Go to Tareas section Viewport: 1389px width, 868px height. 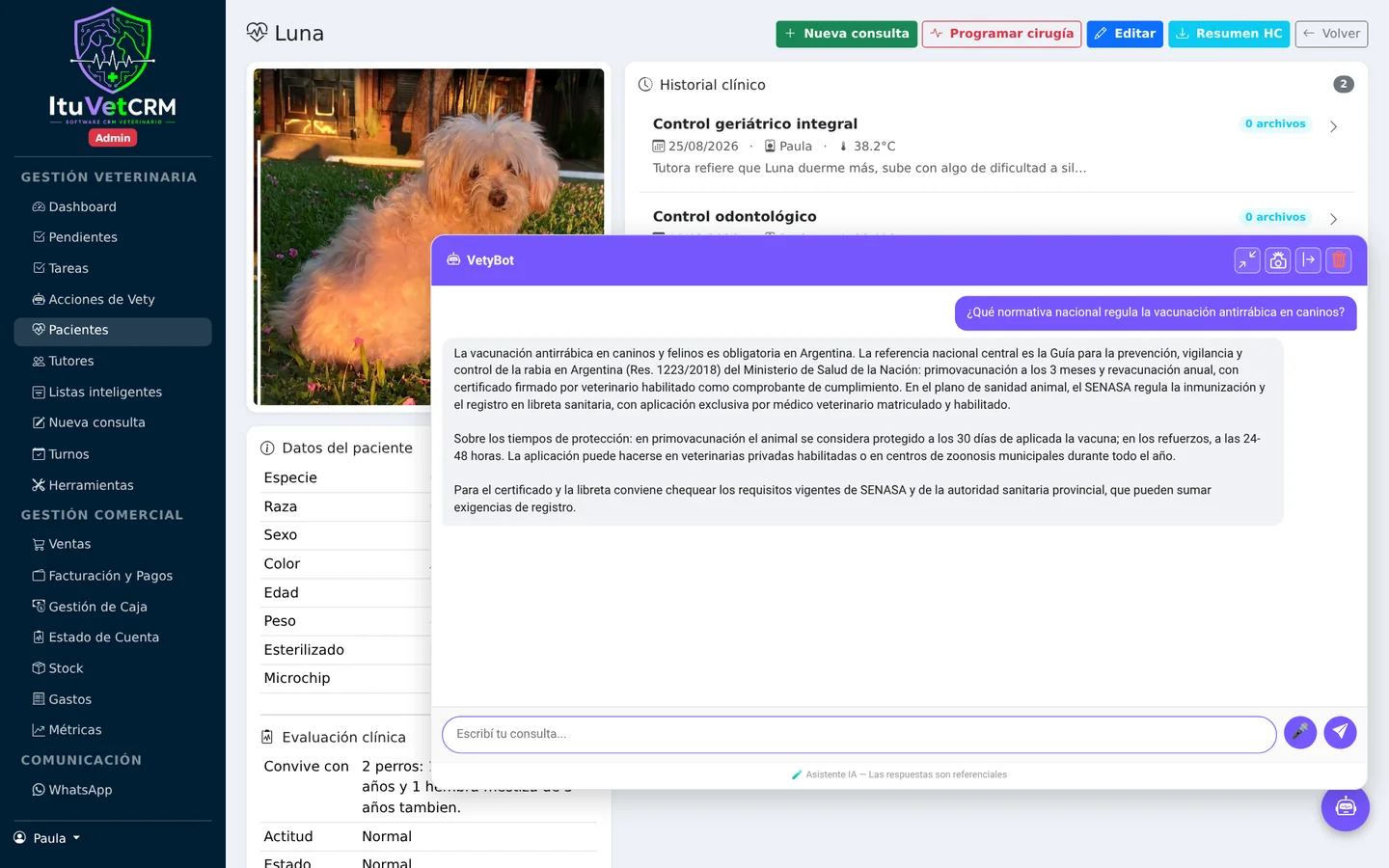[113, 268]
